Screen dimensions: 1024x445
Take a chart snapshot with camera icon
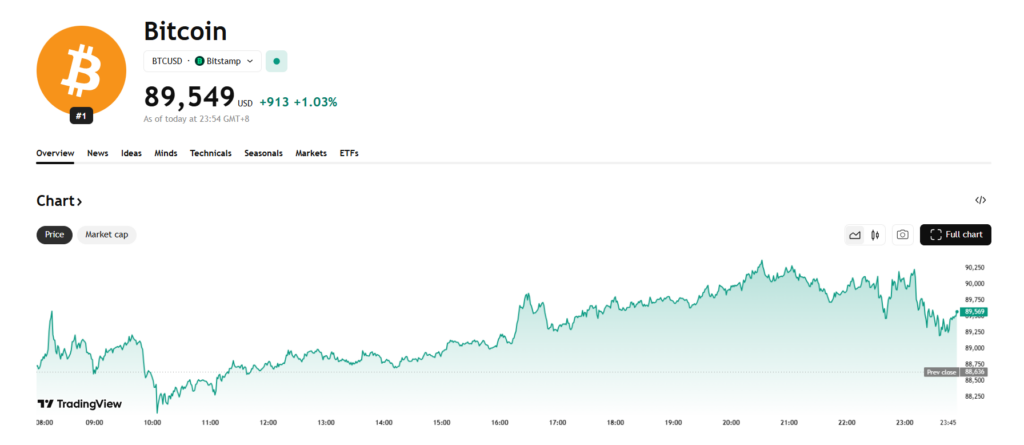click(902, 235)
